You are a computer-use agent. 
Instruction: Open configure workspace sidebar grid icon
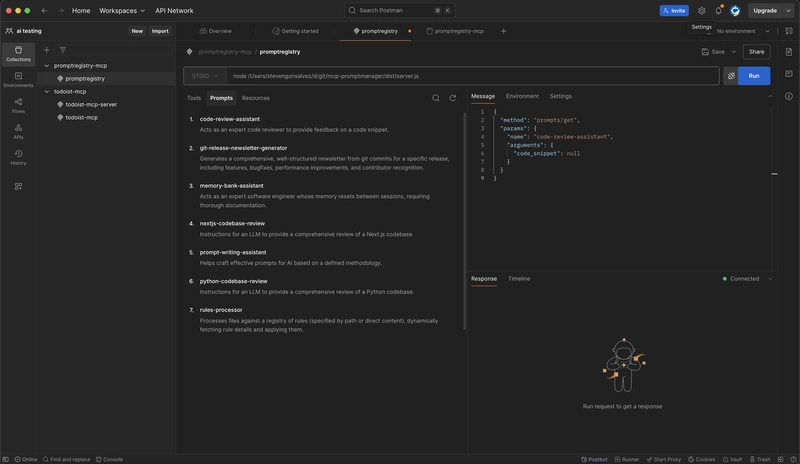click(x=18, y=186)
